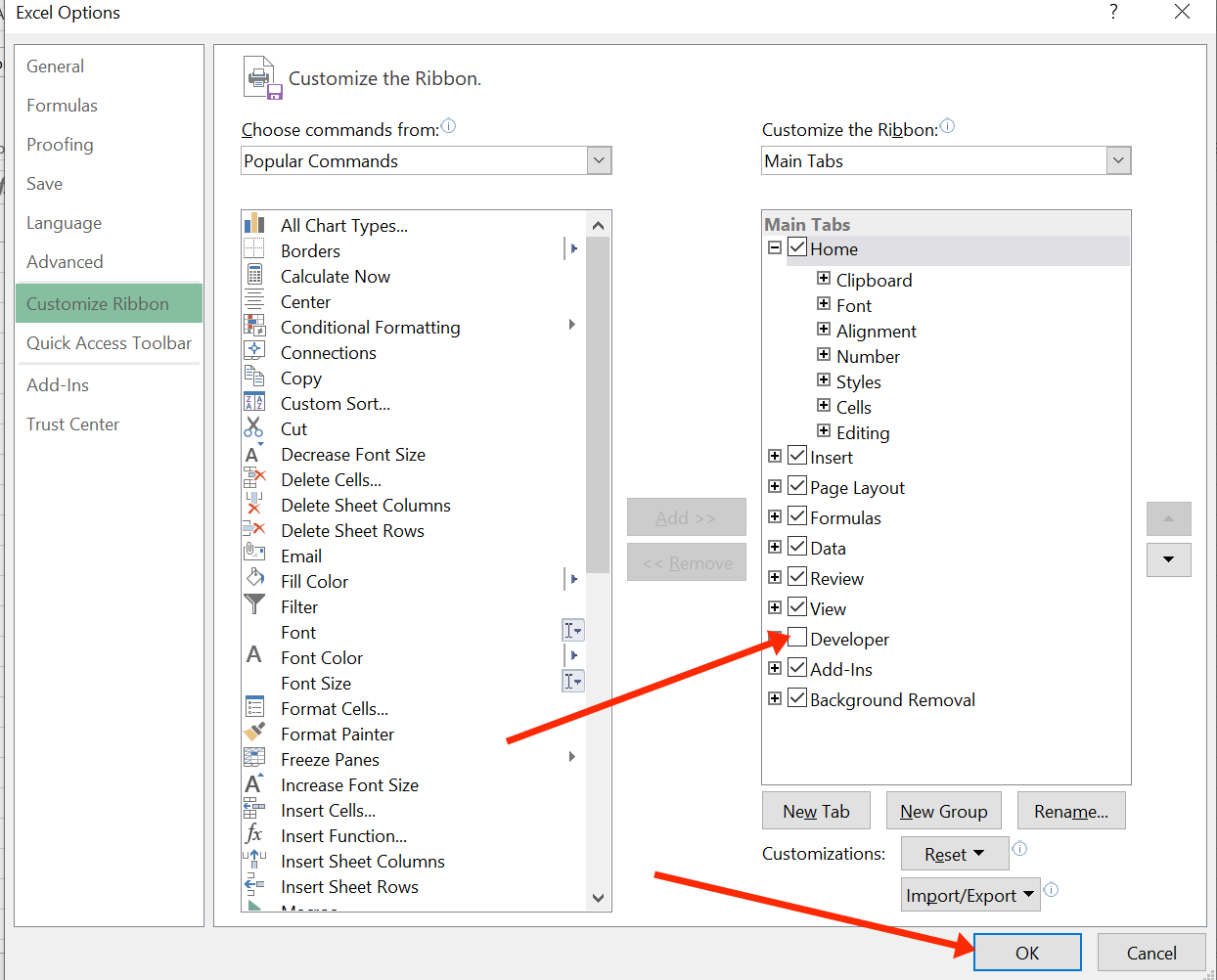Click the Conditional Formatting icon
The width and height of the screenshot is (1217, 980).
[x=254, y=326]
